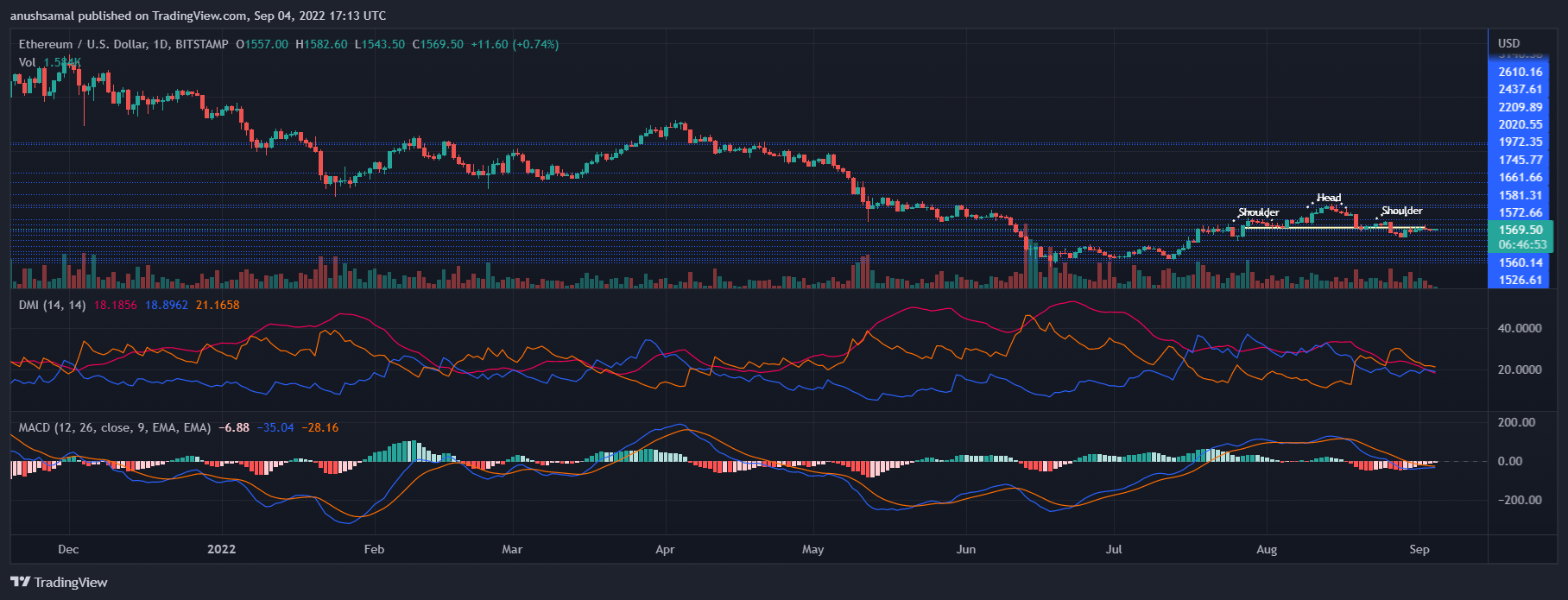Click the DMI value 18.1856
The image size is (1568, 600).
click(116, 305)
